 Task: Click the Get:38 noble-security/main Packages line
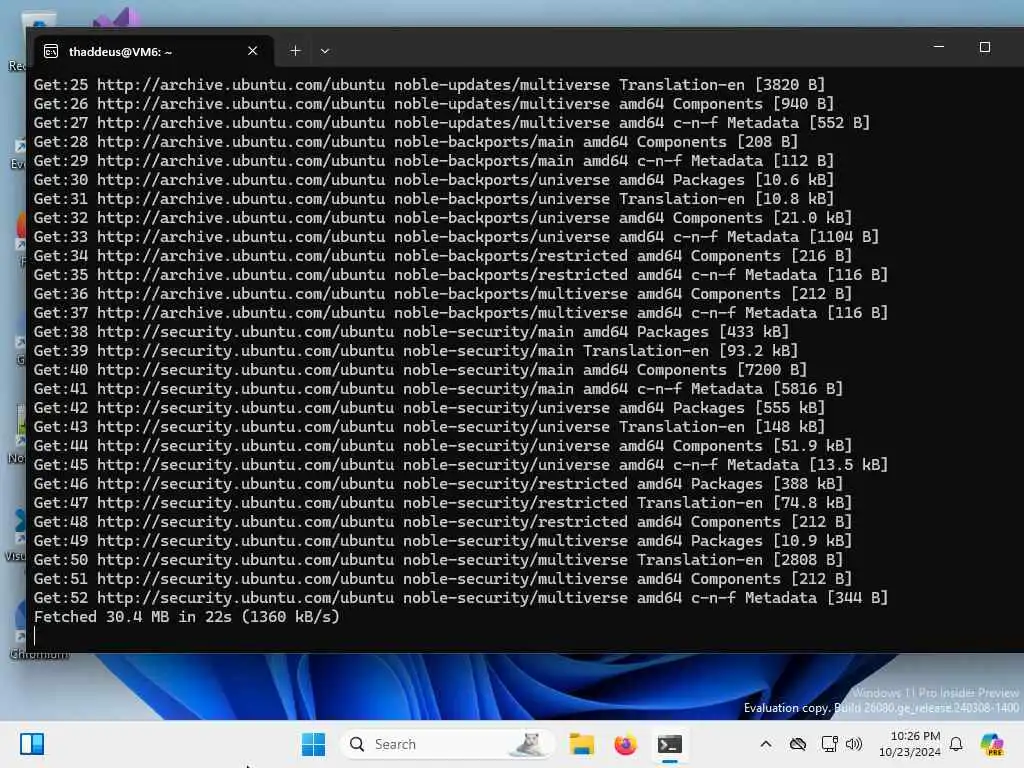click(411, 332)
